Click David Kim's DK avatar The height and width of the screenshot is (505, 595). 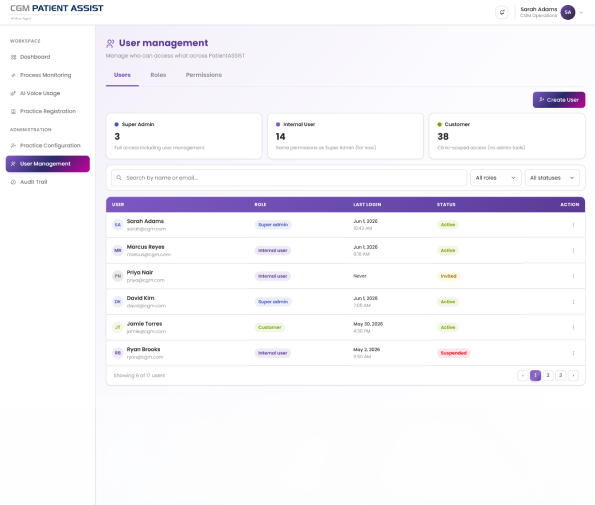(118, 302)
